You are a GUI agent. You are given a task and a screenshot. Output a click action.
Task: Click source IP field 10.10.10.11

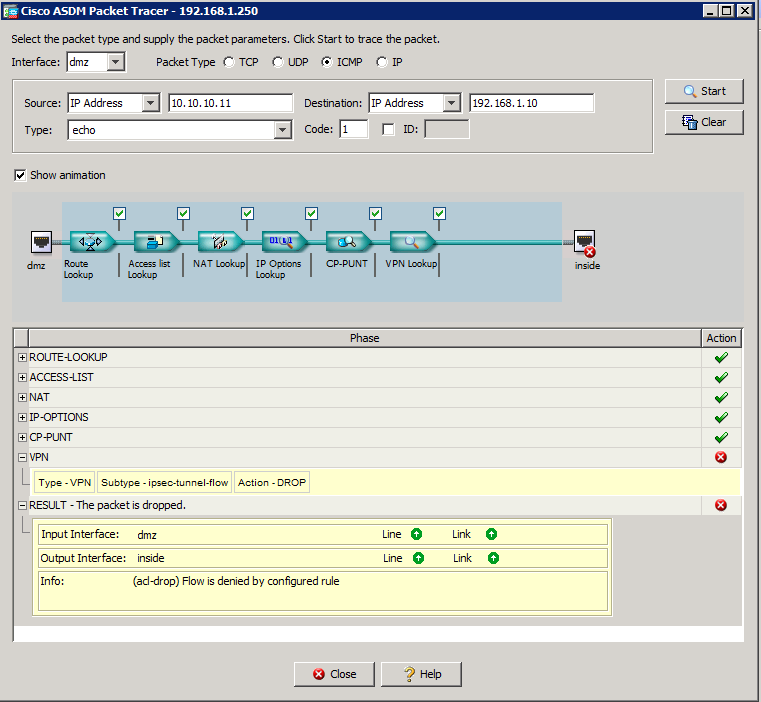tap(231, 103)
